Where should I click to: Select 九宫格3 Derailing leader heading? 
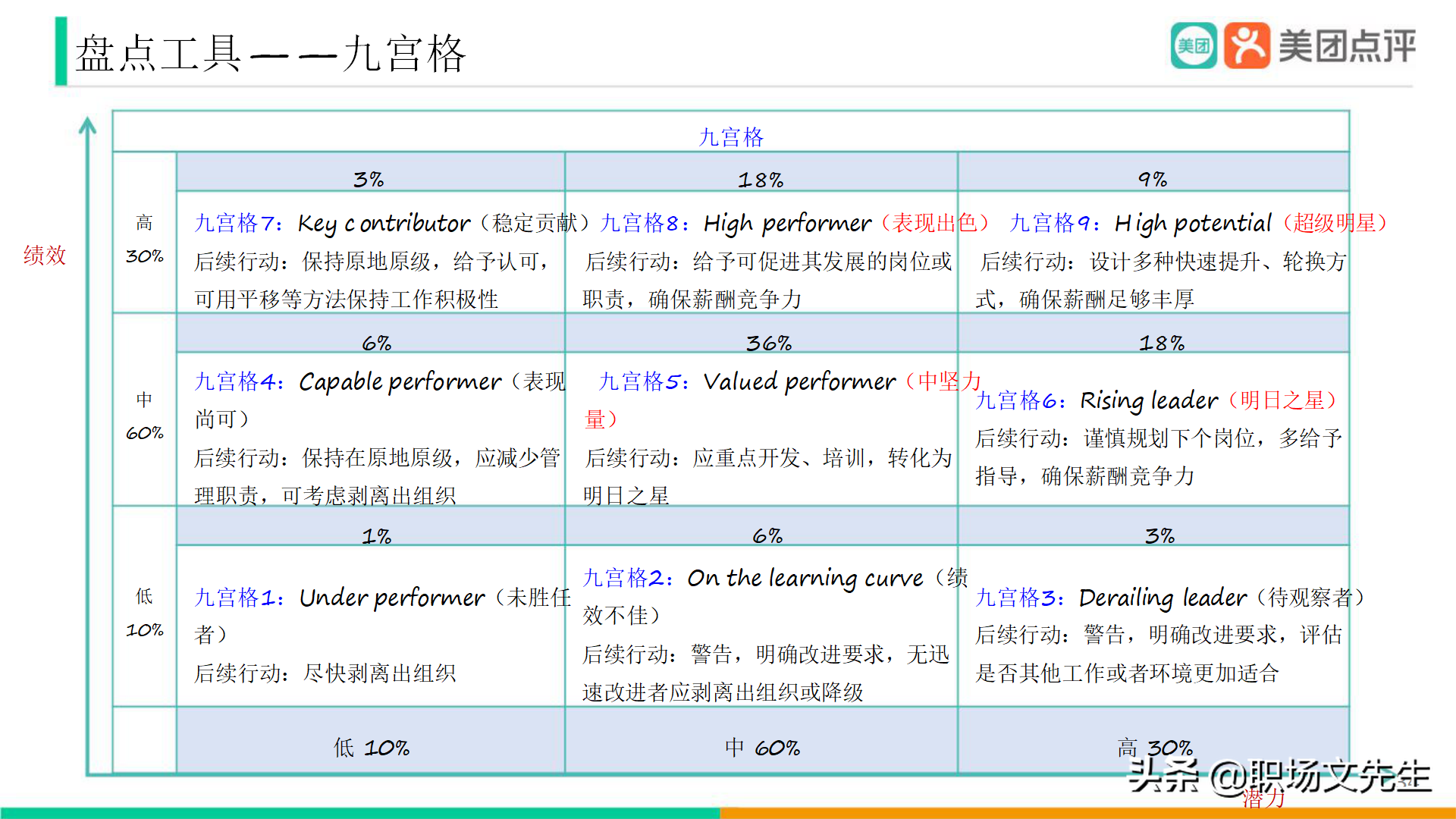(1171, 597)
